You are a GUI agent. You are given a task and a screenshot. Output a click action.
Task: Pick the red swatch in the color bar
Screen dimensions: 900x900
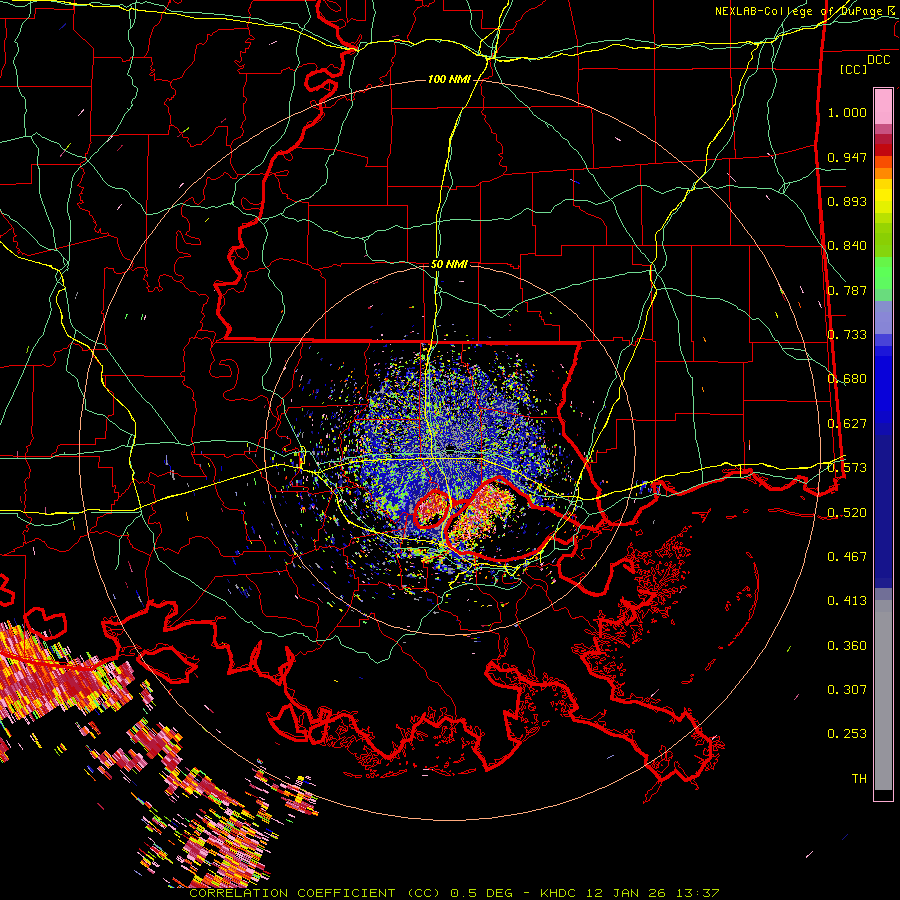pyautogui.click(x=883, y=149)
